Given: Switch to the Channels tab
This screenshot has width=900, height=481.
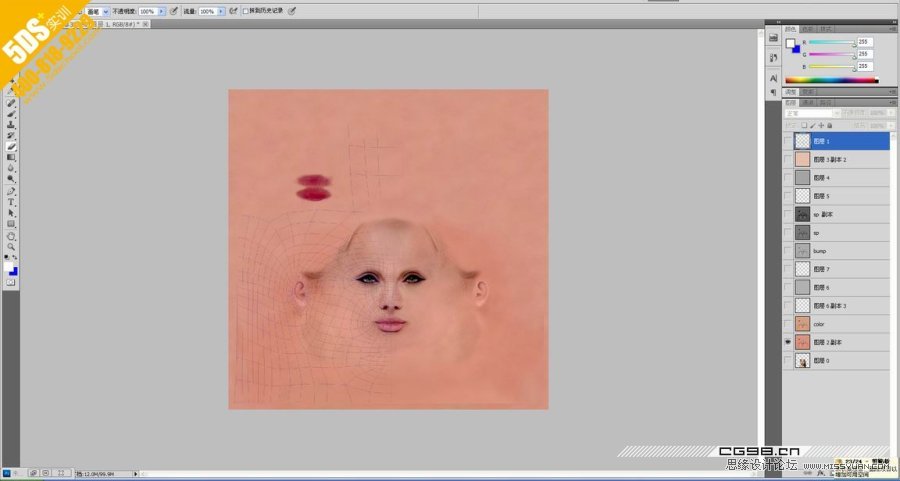Looking at the screenshot, I should click(x=808, y=102).
